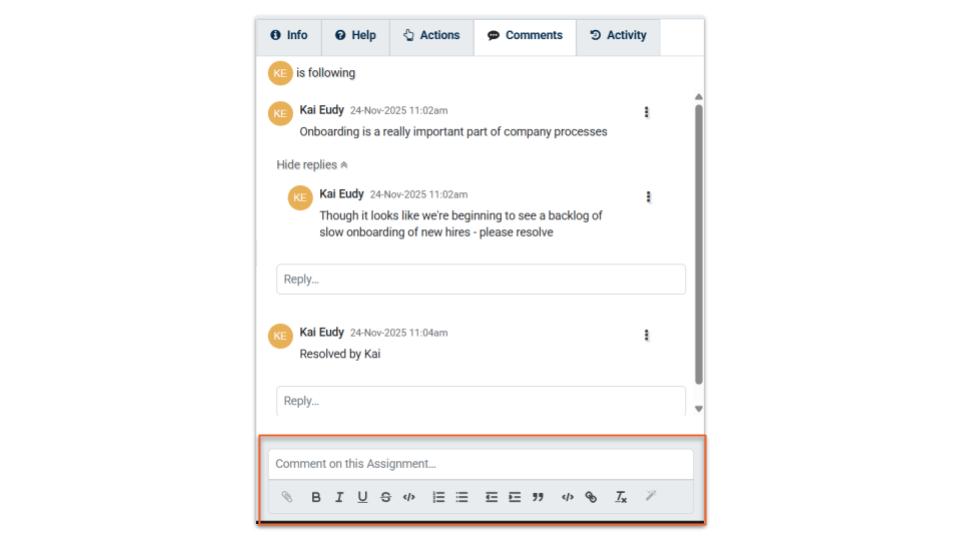Switch to the Info tab
Screen dimensions: 960x540
tap(289, 36)
